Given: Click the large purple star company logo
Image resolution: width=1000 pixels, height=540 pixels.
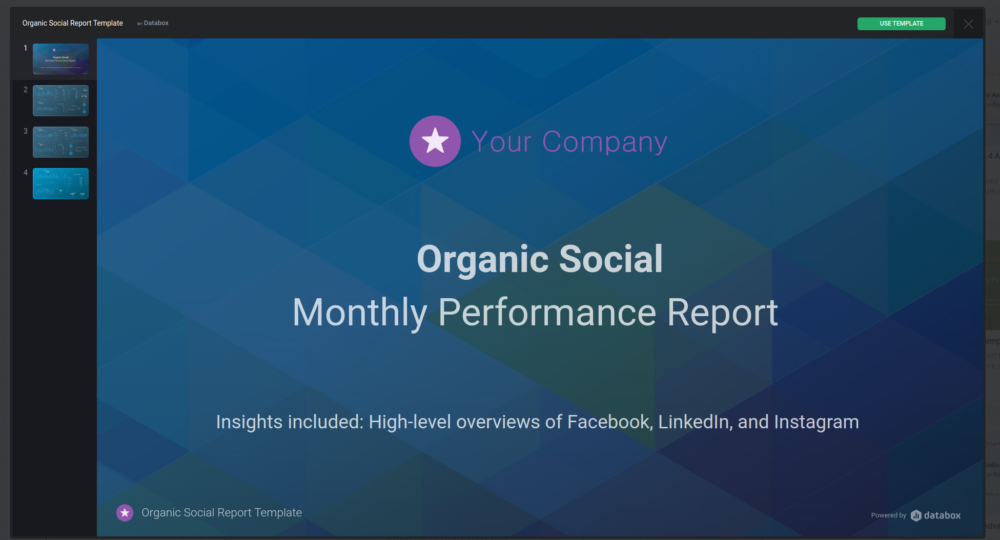Looking at the screenshot, I should (435, 141).
